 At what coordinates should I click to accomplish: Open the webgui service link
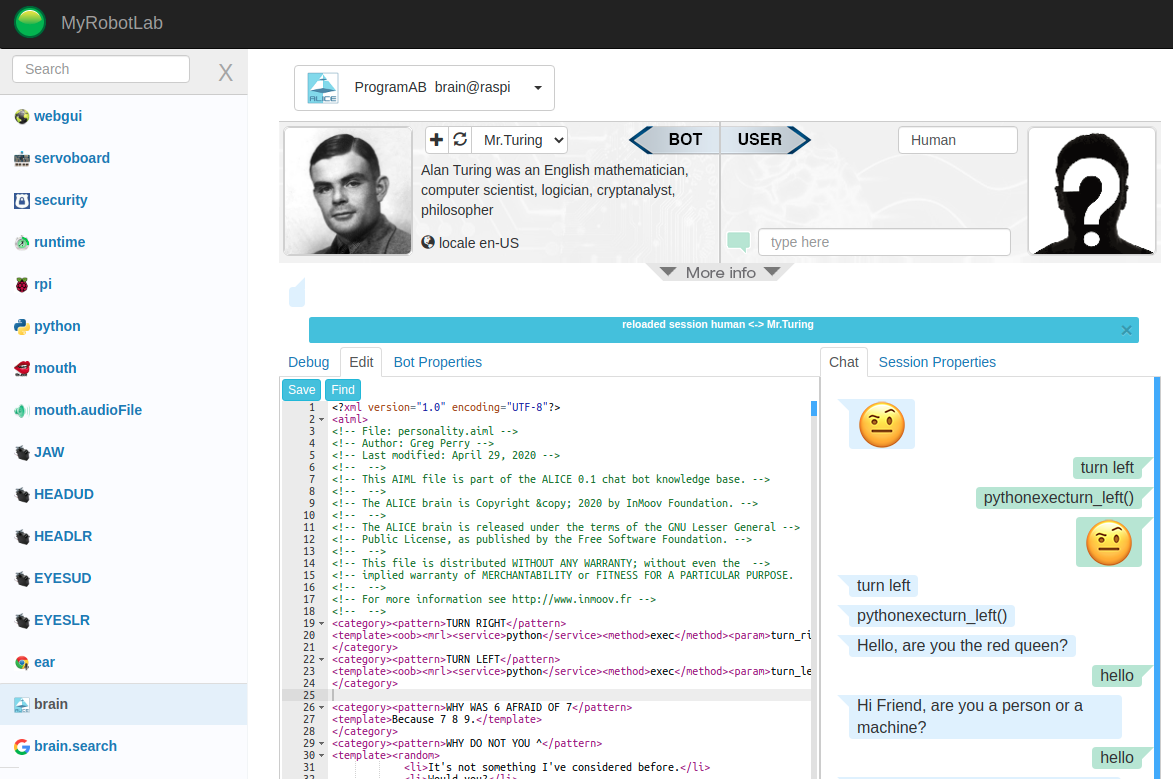58,117
